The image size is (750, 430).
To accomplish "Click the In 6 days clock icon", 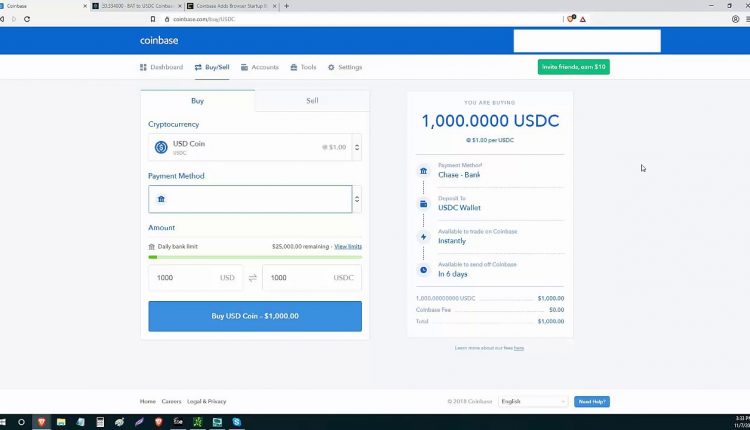I will pyautogui.click(x=423, y=270).
